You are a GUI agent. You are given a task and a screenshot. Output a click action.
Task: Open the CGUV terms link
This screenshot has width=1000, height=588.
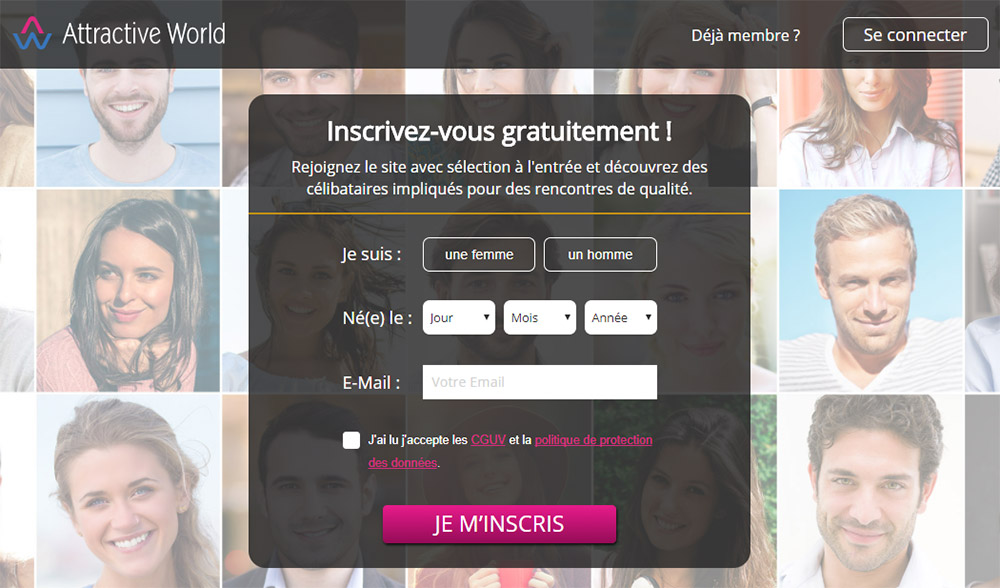click(x=488, y=440)
